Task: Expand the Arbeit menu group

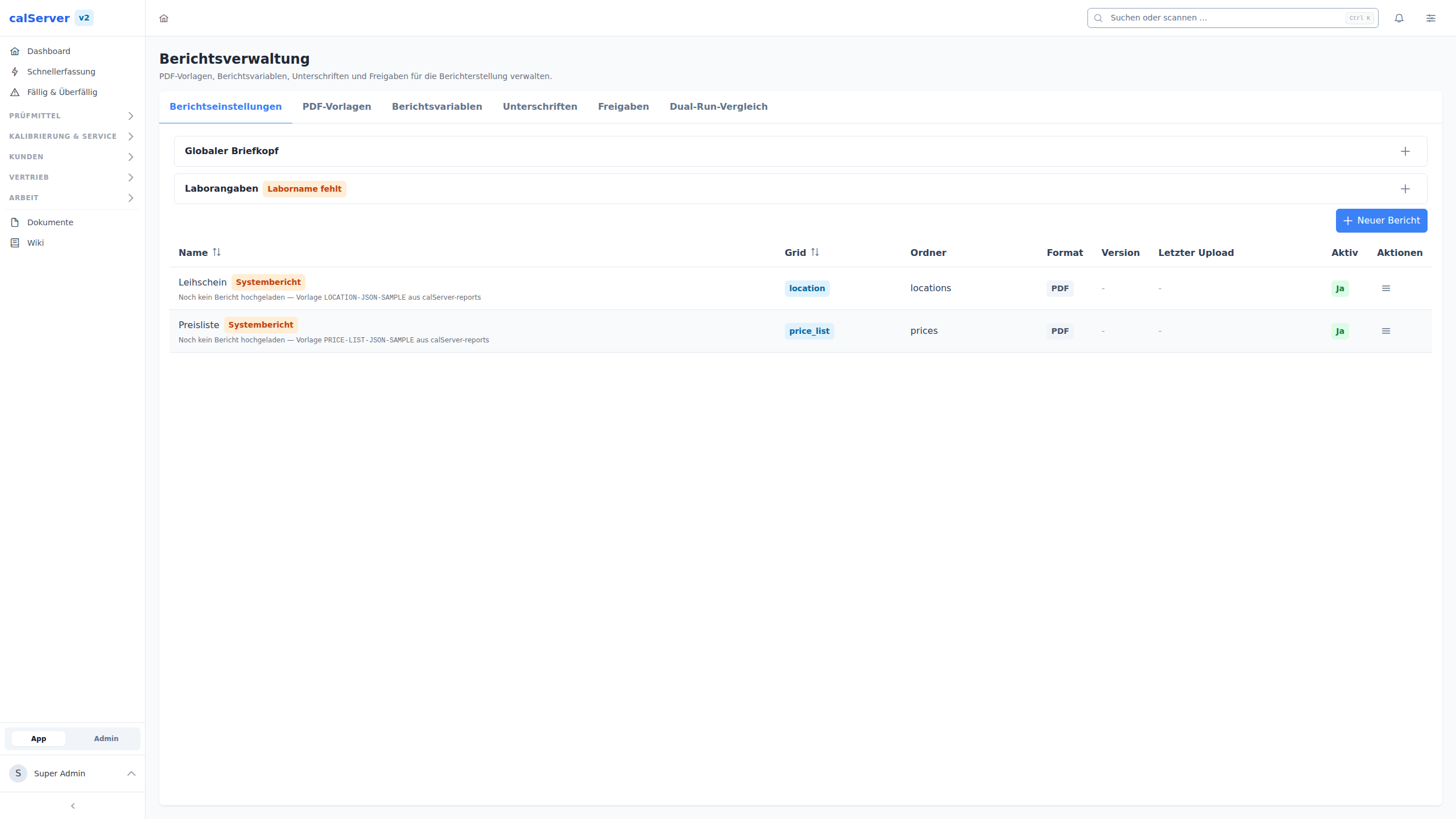Action: click(x=72, y=198)
